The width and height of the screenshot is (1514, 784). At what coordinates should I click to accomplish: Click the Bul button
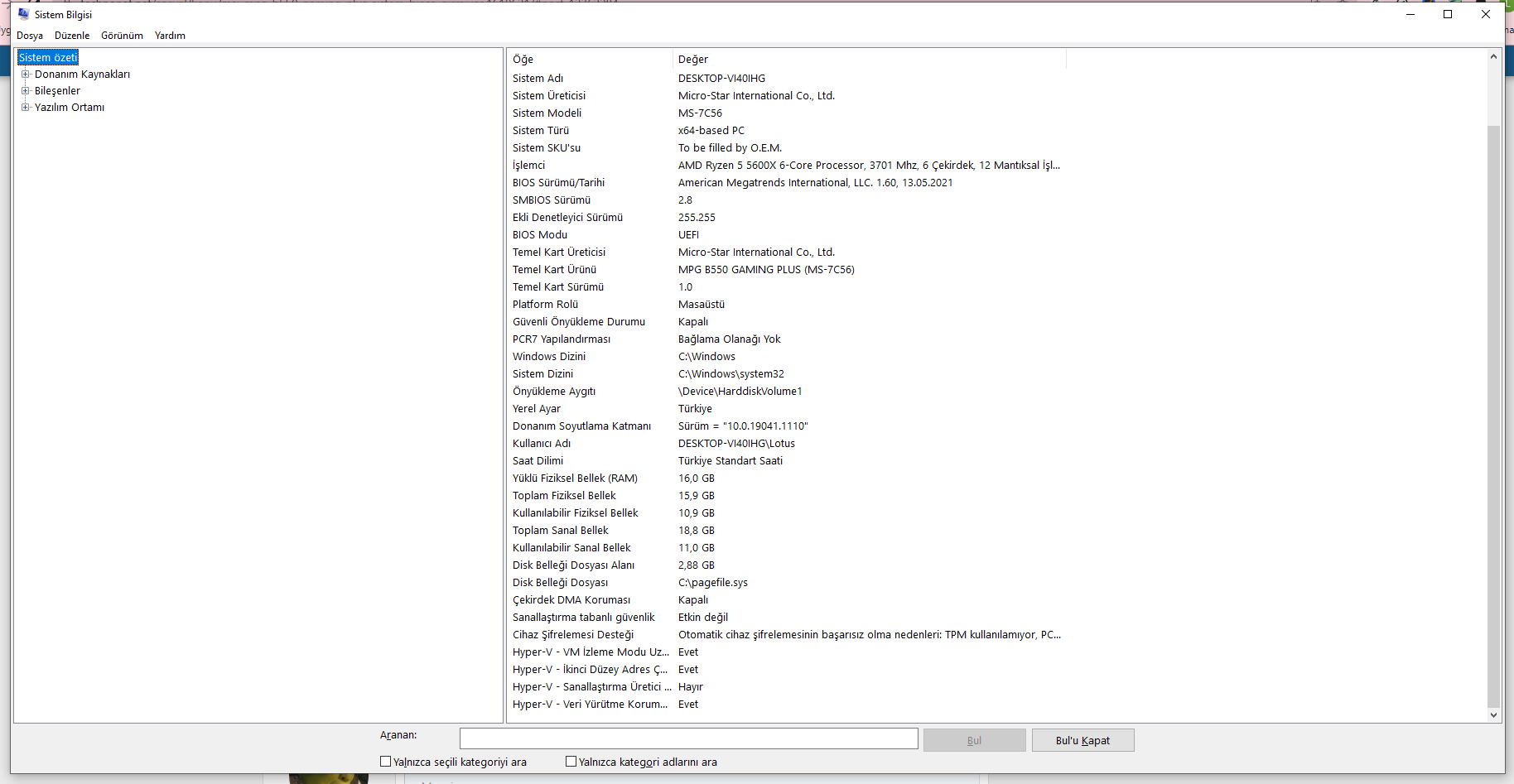tap(975, 740)
